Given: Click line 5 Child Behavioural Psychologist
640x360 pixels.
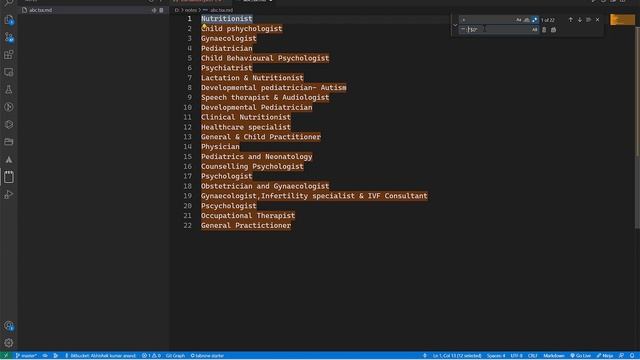Looking at the screenshot, I should [265, 58].
